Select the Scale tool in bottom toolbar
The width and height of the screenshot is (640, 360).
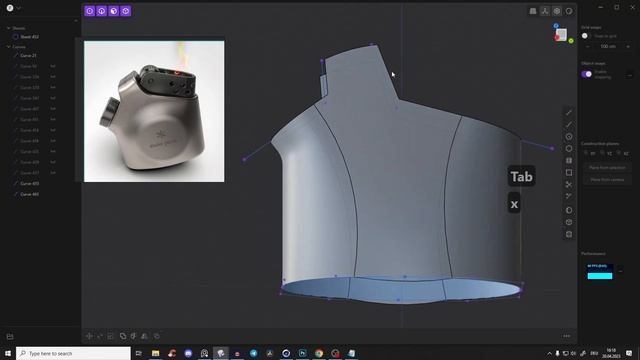[110, 336]
